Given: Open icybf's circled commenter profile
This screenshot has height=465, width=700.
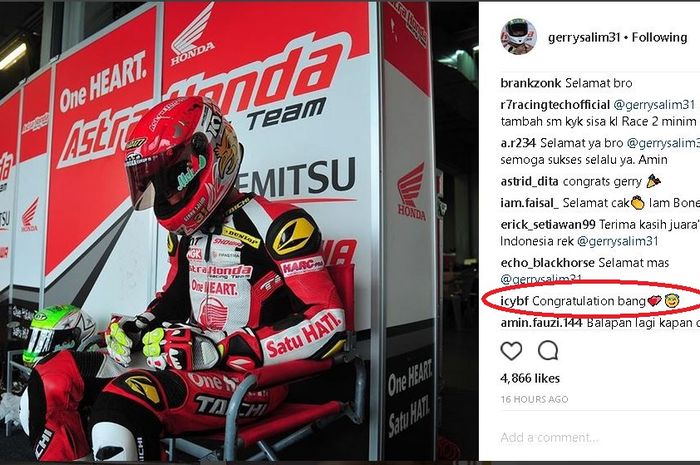Looking at the screenshot, I should pos(514,301).
